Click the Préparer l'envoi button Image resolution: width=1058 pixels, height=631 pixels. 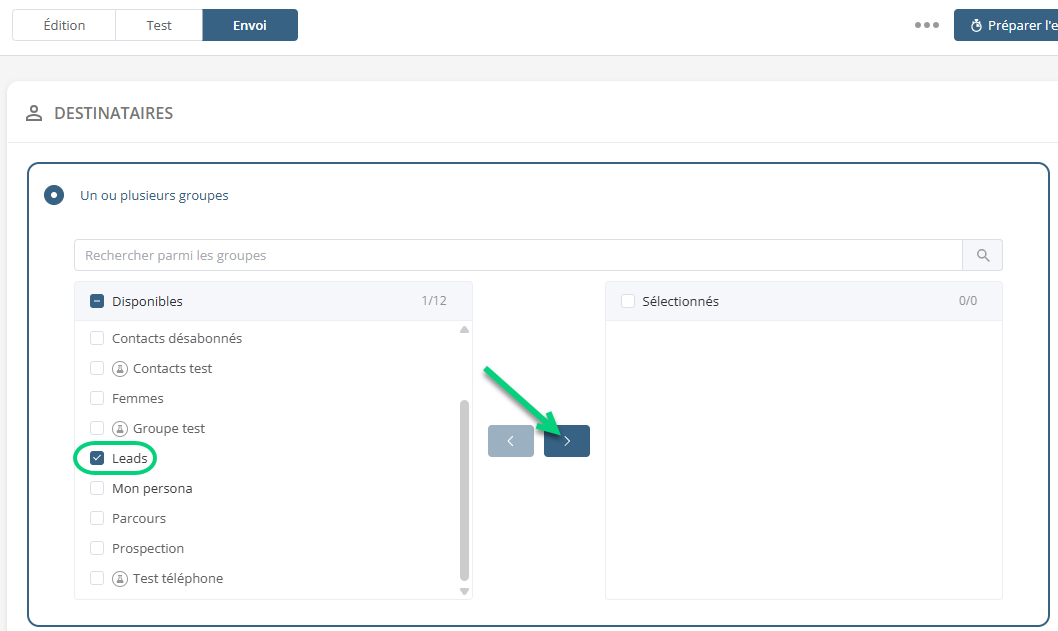tap(1006, 25)
